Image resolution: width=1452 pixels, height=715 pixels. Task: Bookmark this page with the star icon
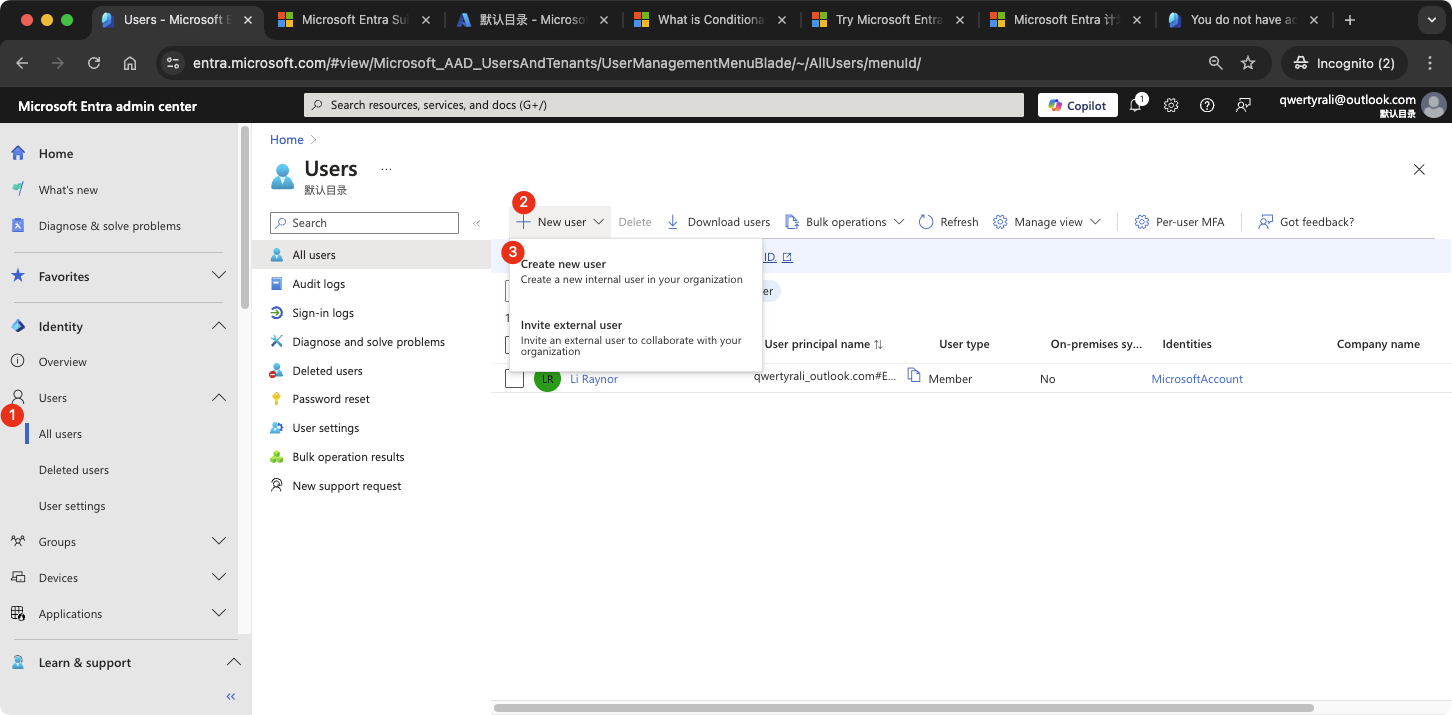click(x=1248, y=63)
